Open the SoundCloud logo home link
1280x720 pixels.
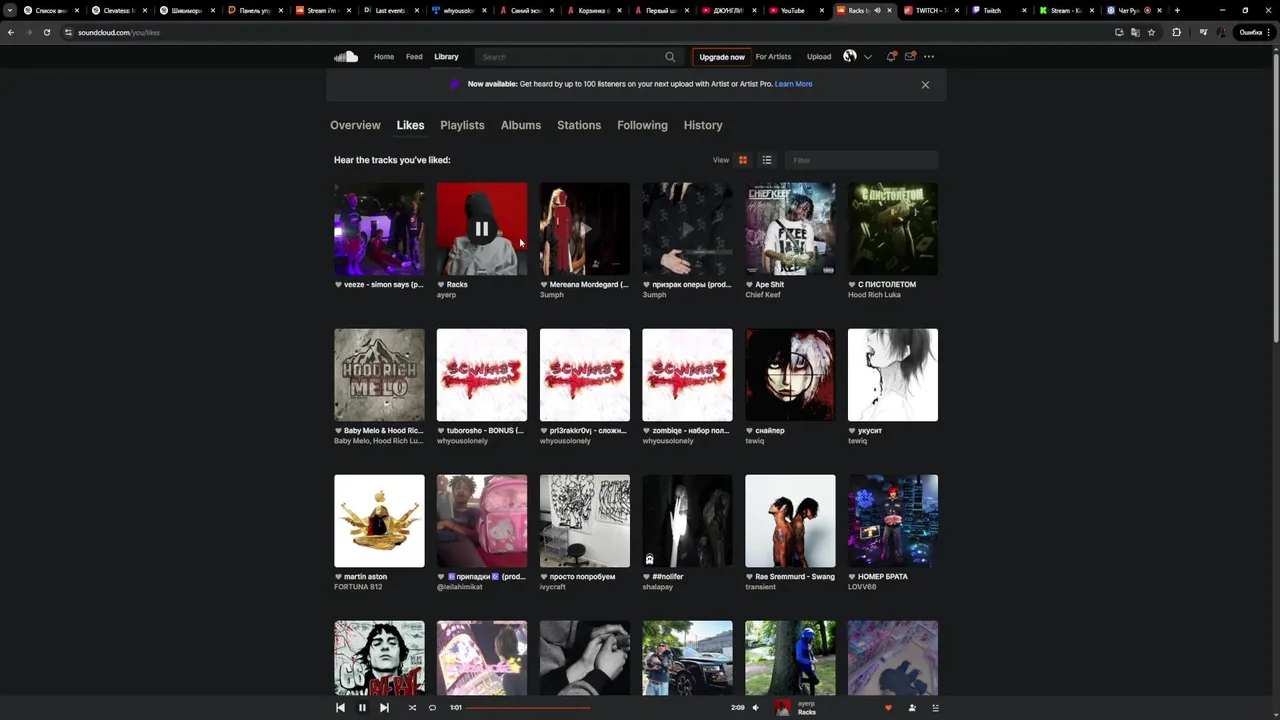point(346,57)
